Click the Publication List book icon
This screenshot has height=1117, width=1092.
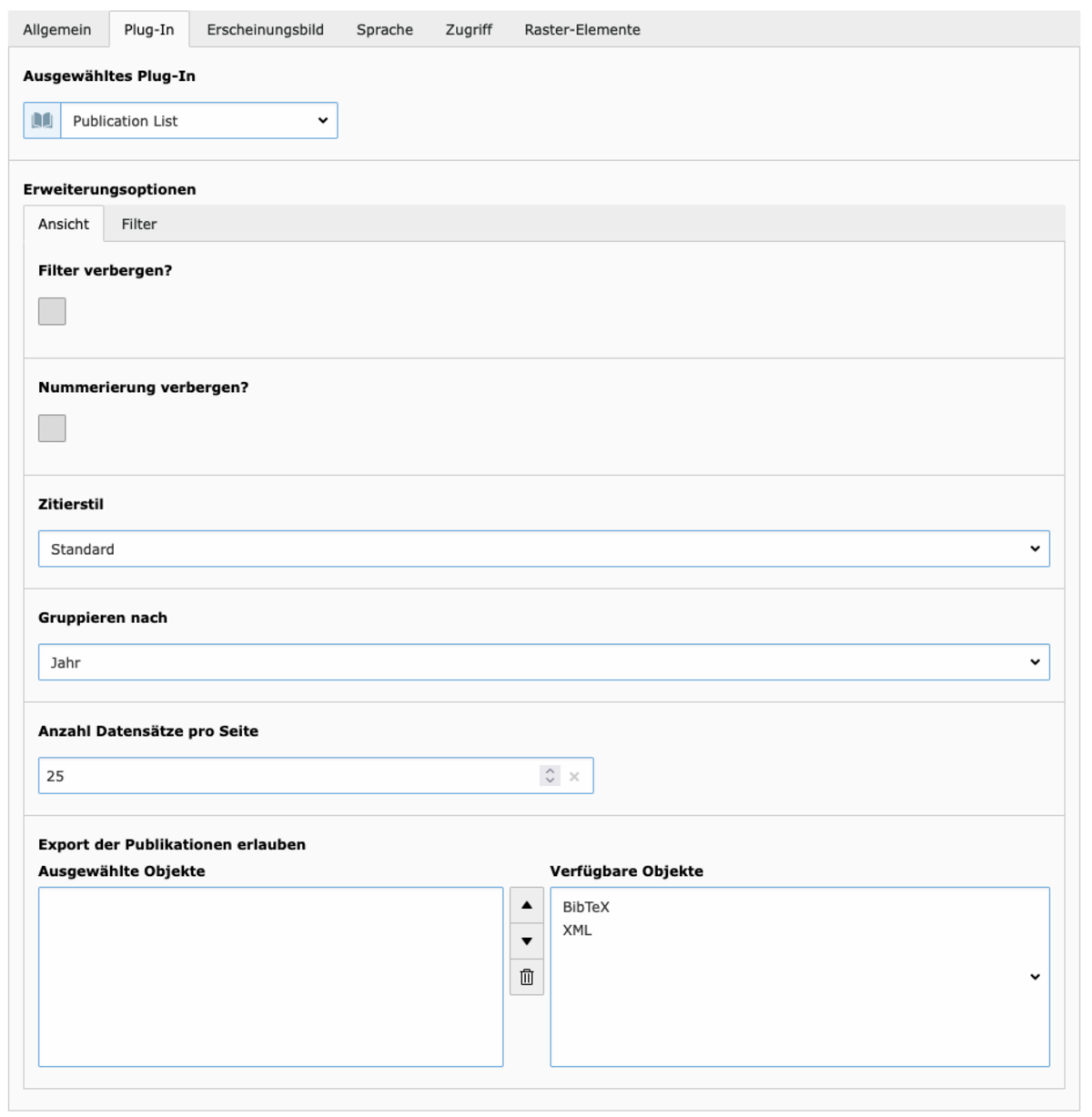point(42,121)
